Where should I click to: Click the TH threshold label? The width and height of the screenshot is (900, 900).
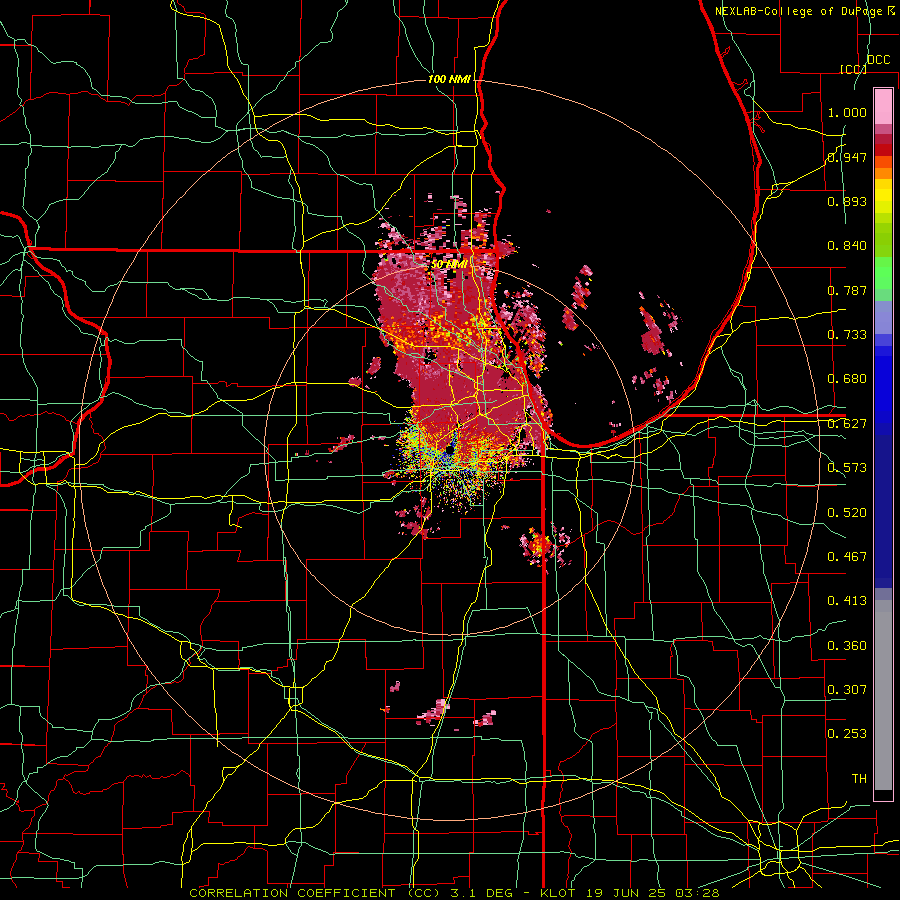pyautogui.click(x=859, y=779)
